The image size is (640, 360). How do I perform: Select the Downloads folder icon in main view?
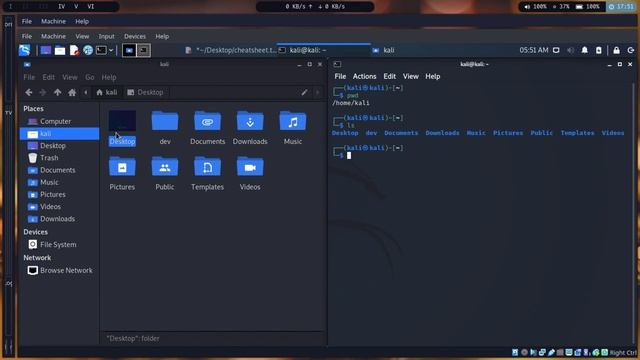pos(250,121)
